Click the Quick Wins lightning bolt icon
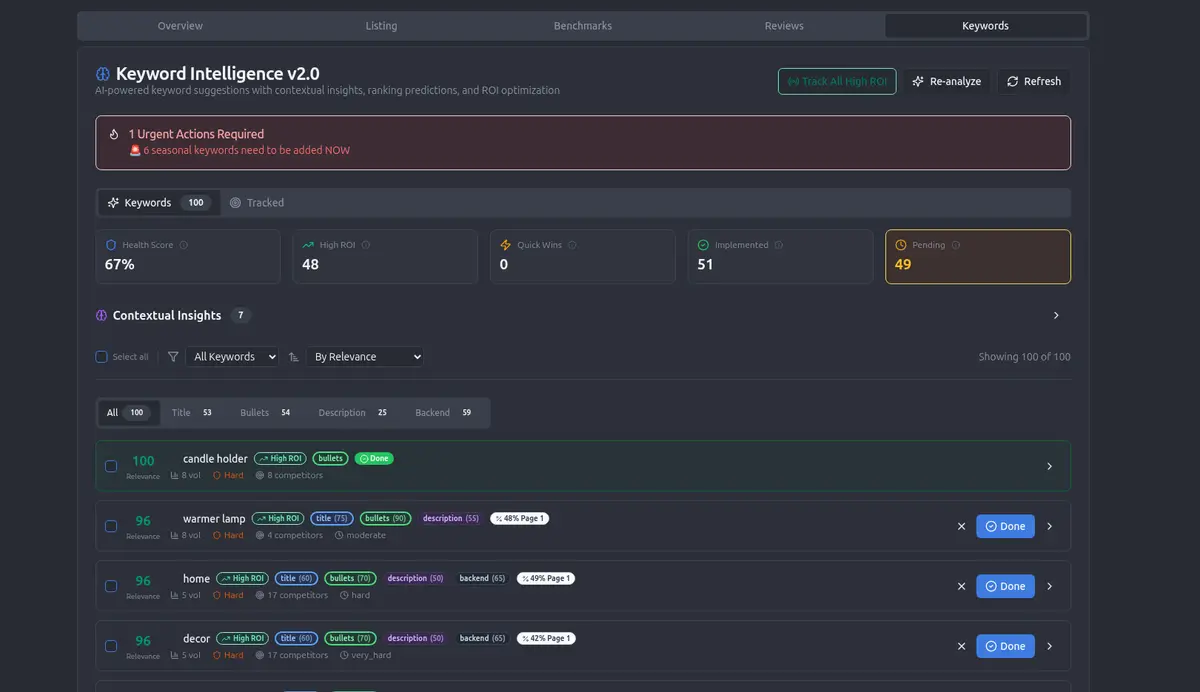Image resolution: width=1200 pixels, height=692 pixels. click(505, 244)
